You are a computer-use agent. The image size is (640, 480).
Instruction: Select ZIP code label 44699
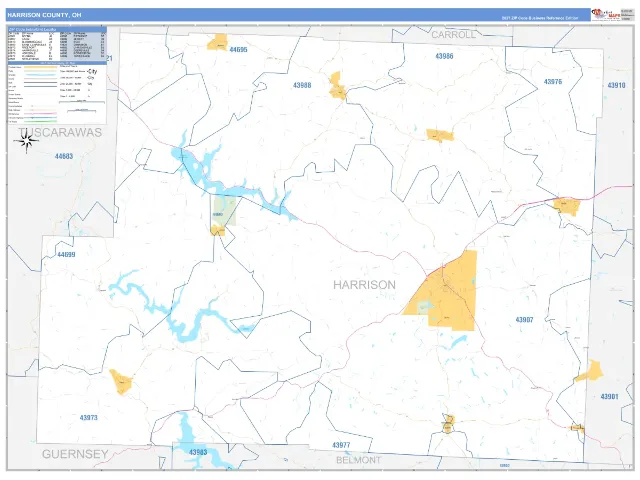66,255
